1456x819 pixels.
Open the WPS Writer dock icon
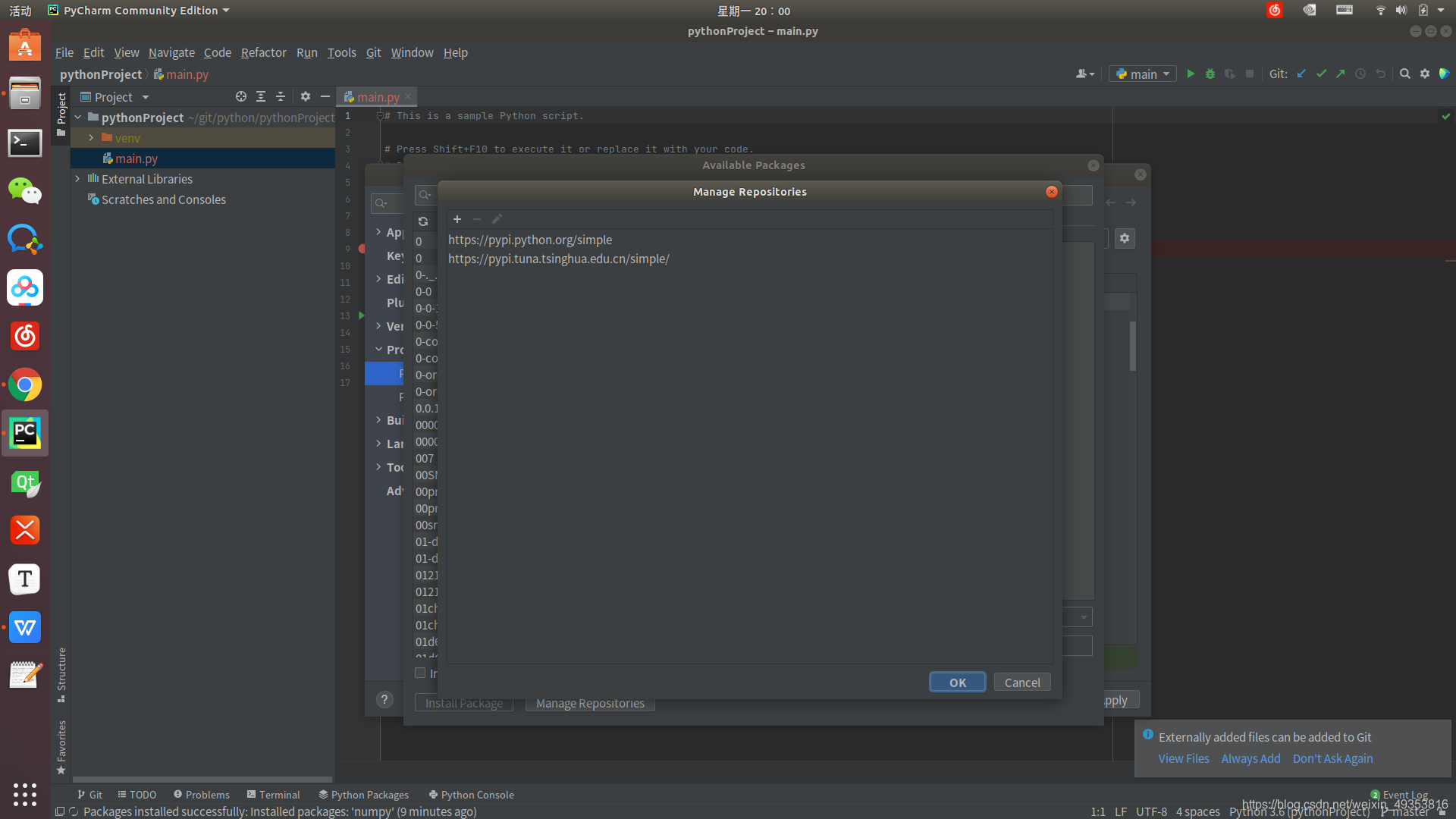pos(25,628)
